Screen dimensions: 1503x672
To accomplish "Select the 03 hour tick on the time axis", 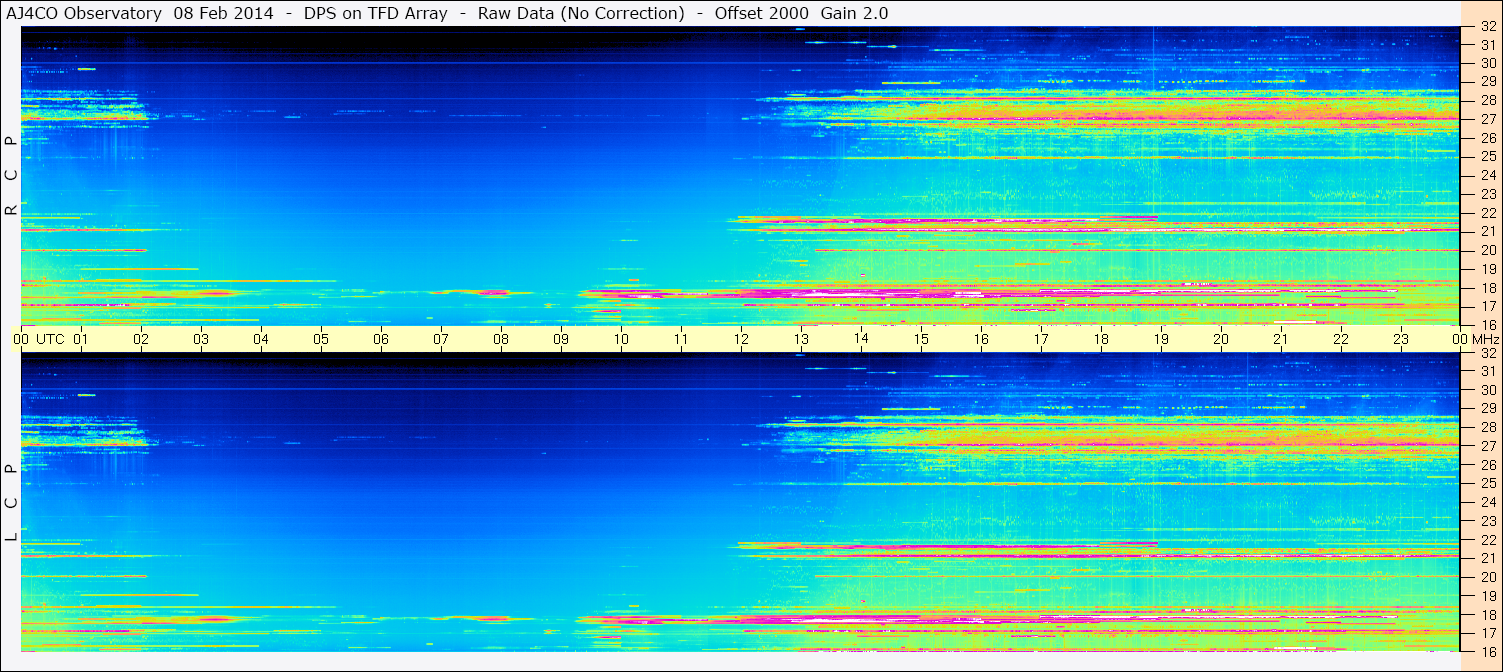I will (201, 339).
